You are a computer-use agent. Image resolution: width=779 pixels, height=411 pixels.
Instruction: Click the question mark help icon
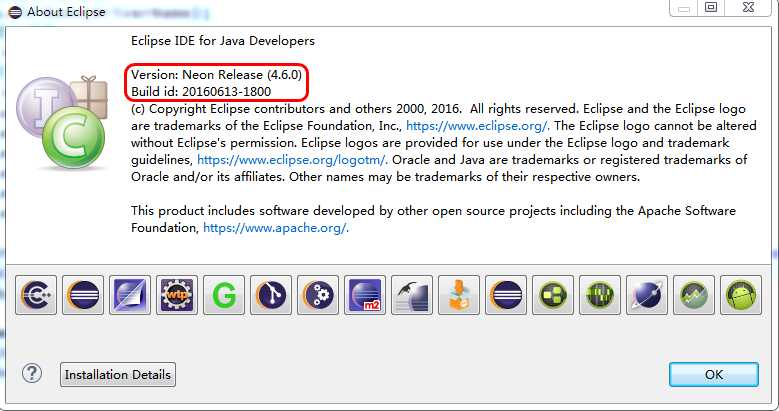(32, 373)
